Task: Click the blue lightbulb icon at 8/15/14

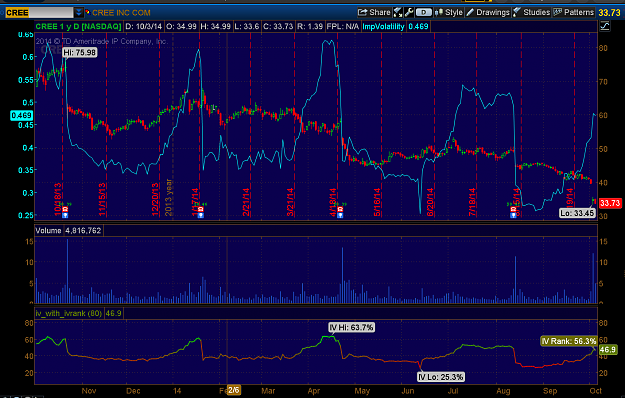Action: pos(514,215)
